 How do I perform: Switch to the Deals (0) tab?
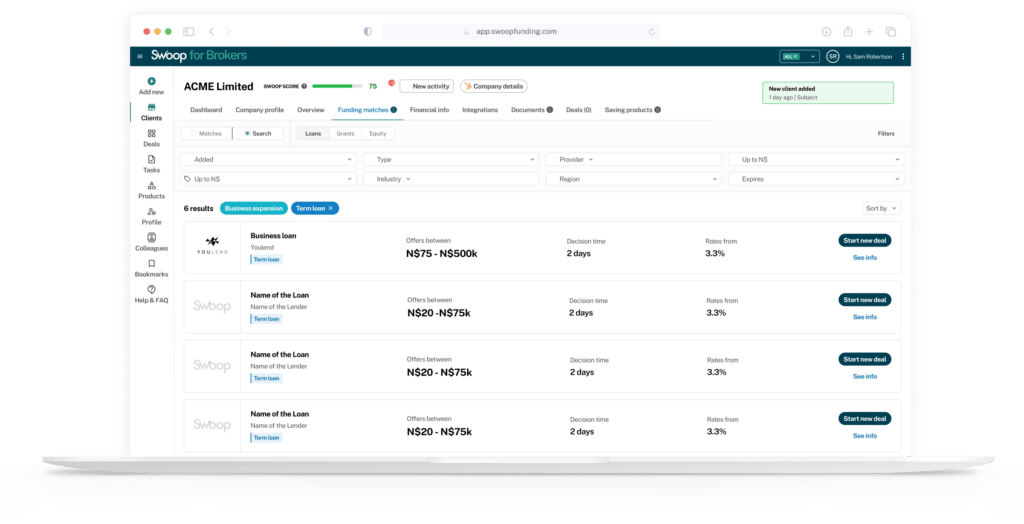pos(579,110)
